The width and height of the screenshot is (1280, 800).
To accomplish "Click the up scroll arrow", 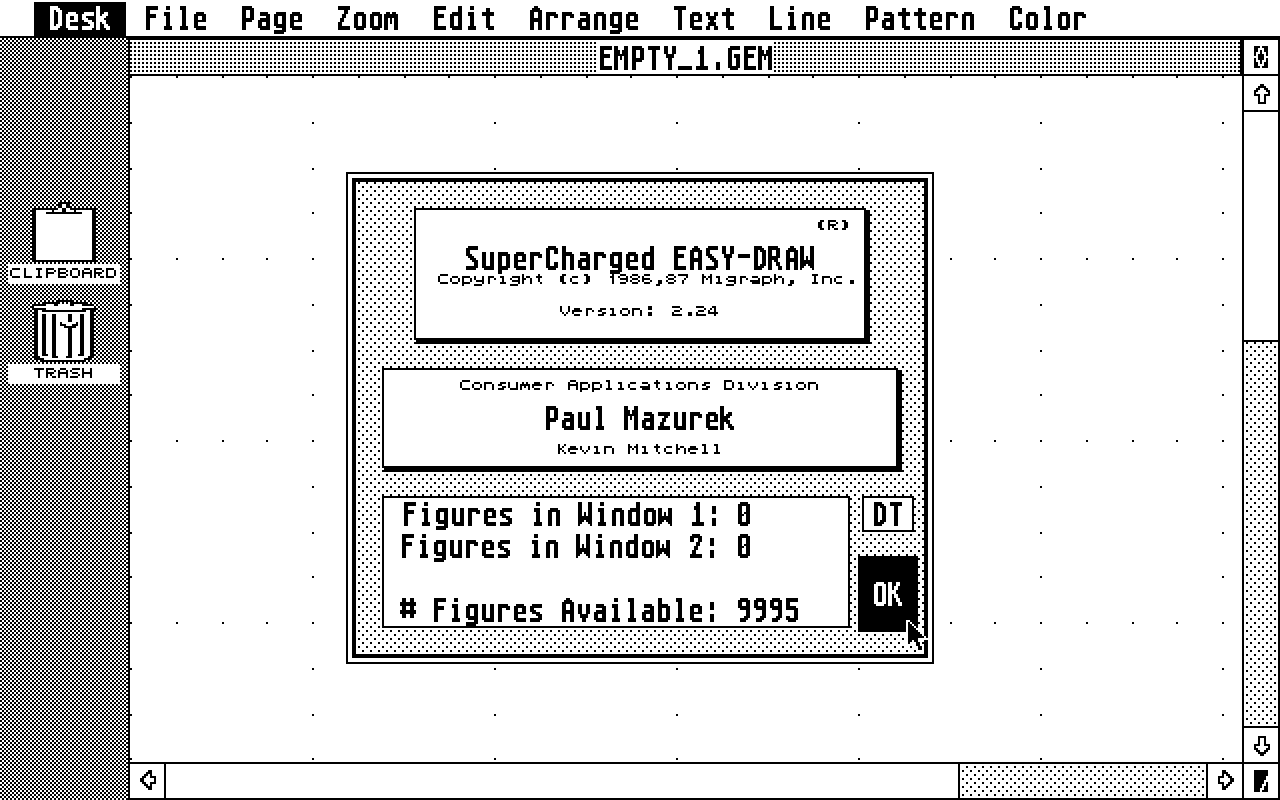I will coord(1261,94).
